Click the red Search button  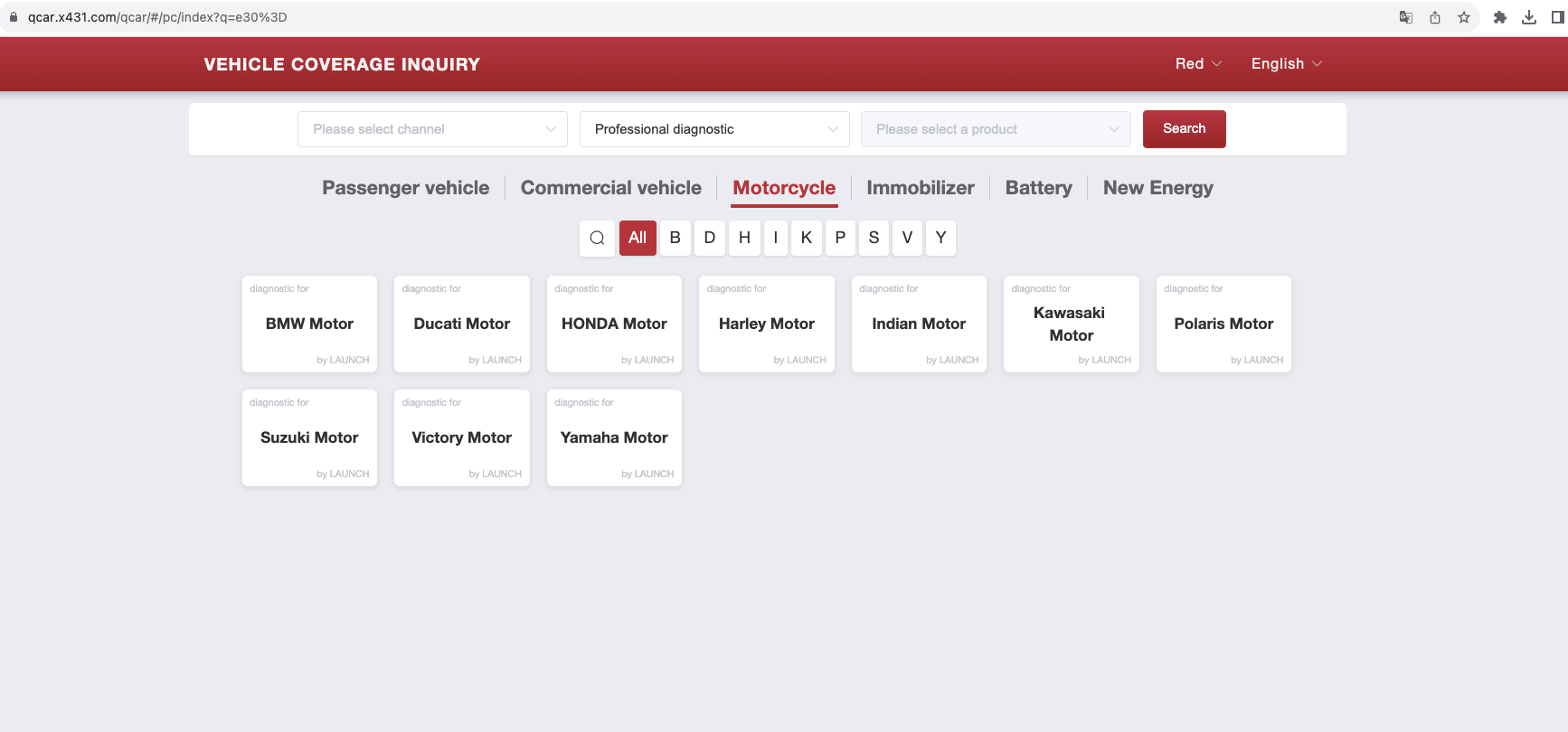[x=1185, y=129]
